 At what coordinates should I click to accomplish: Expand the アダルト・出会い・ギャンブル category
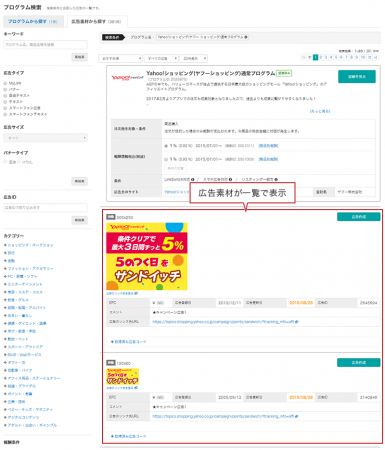pos(30,425)
